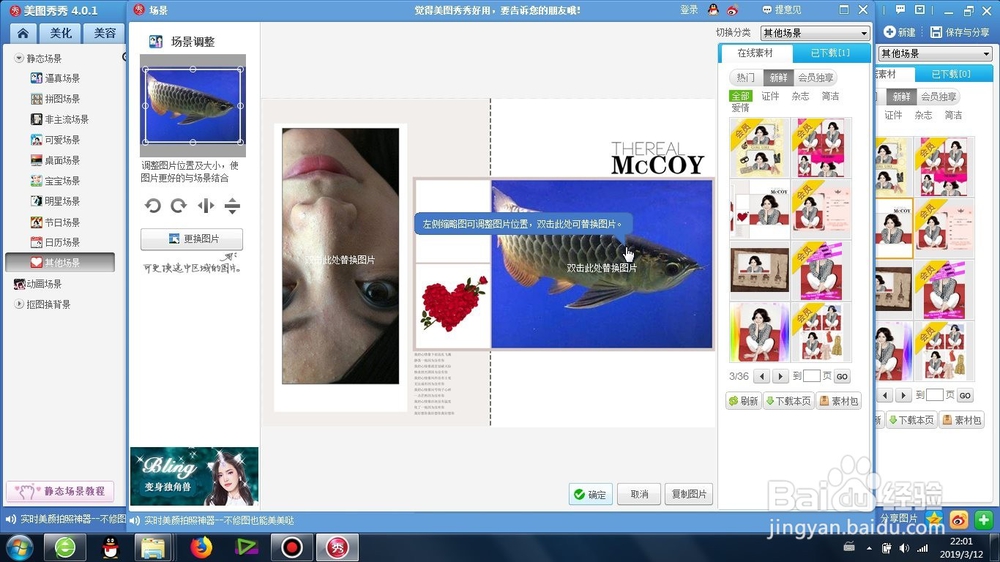The image size is (1000, 562).
Task: Click 提意见 feedback button
Action: [782, 10]
